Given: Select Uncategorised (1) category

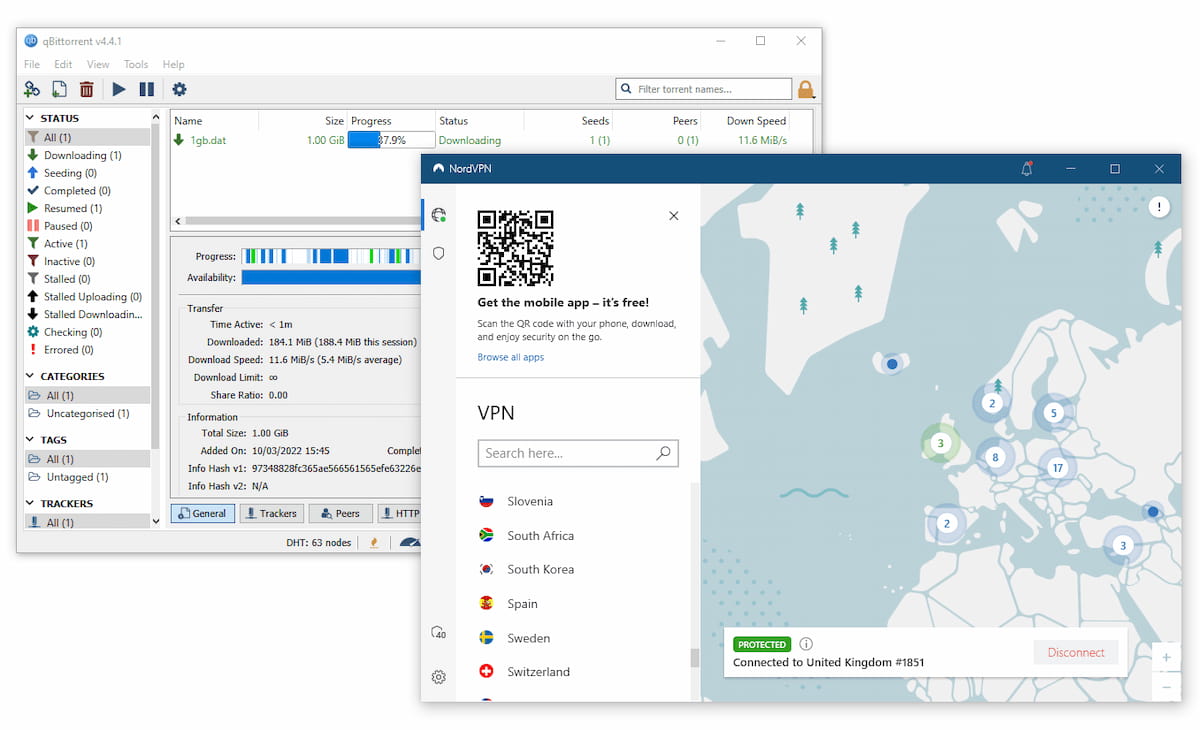Looking at the screenshot, I should 86,413.
